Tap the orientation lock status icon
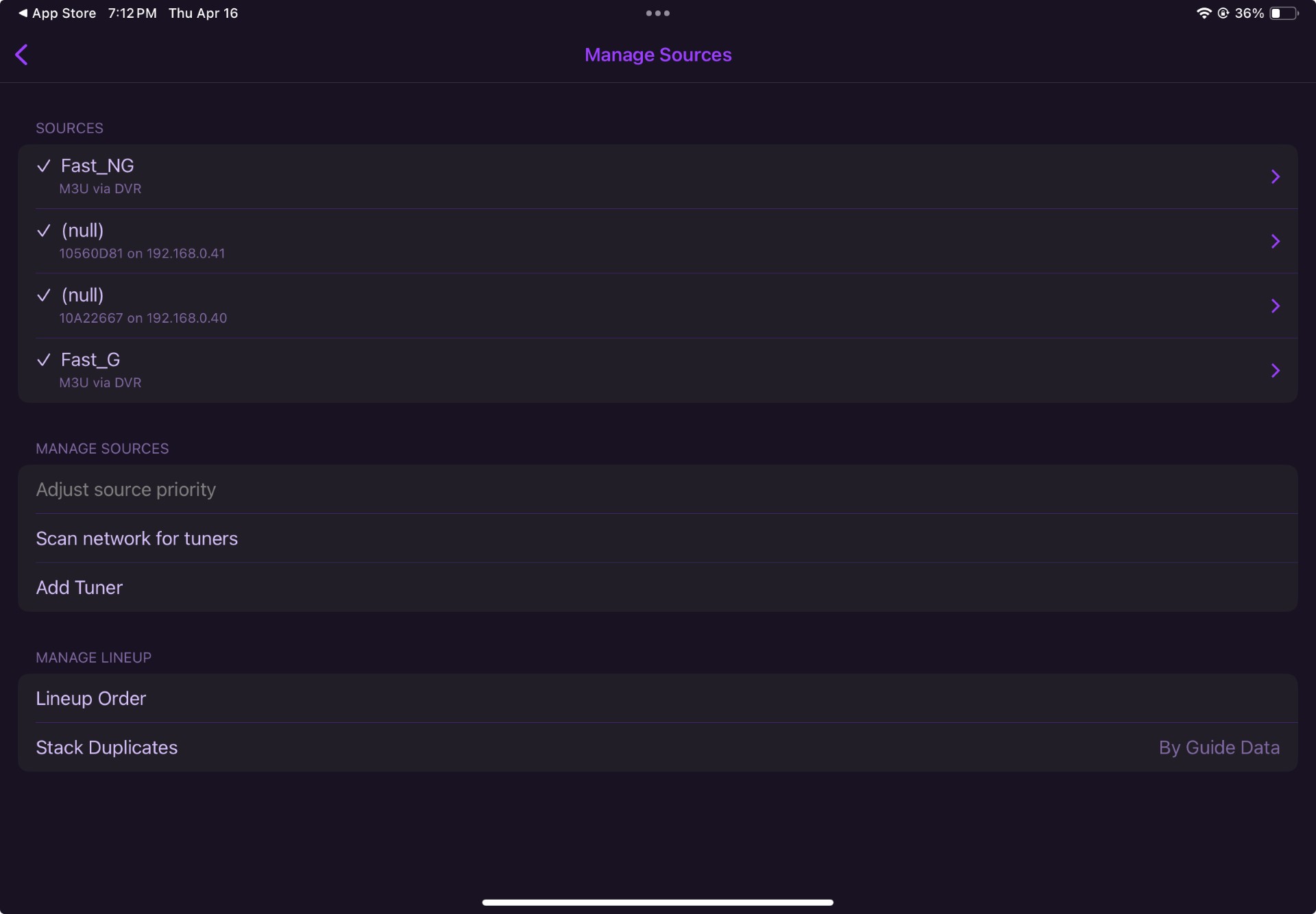Viewport: 1316px width, 914px height. (1223, 13)
